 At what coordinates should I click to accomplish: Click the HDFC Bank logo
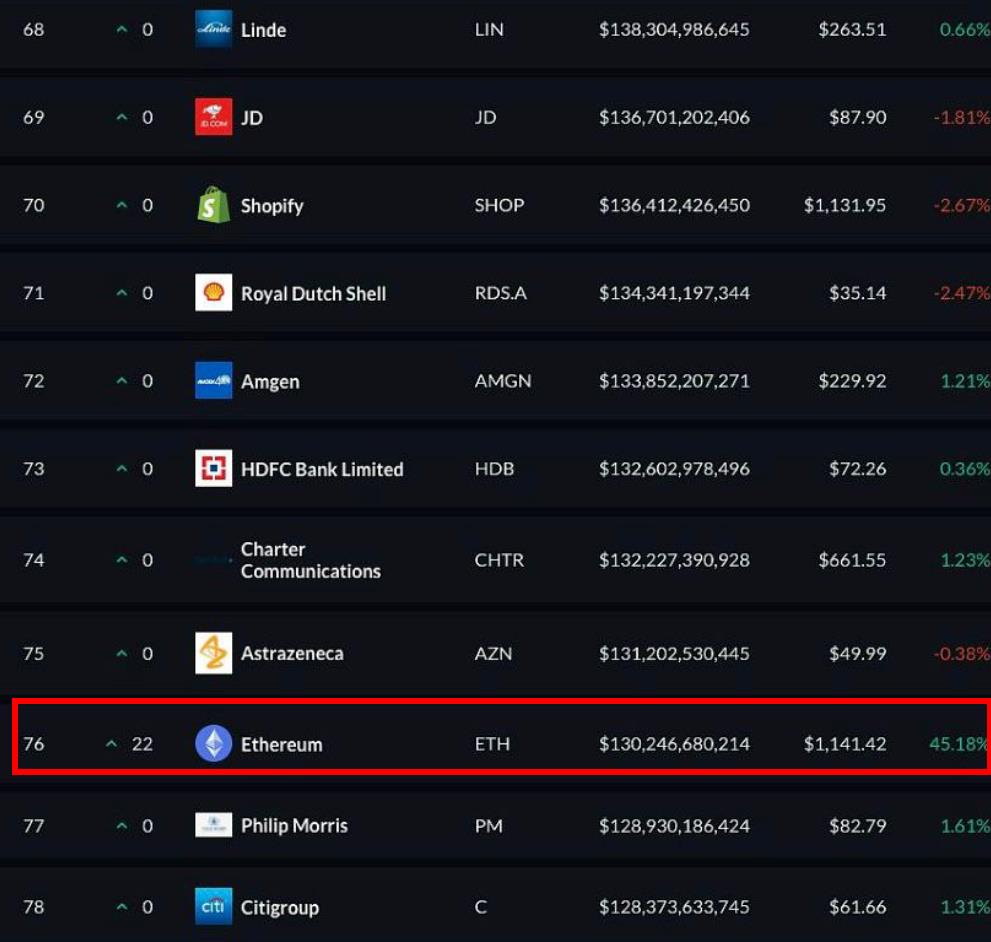[x=214, y=468]
